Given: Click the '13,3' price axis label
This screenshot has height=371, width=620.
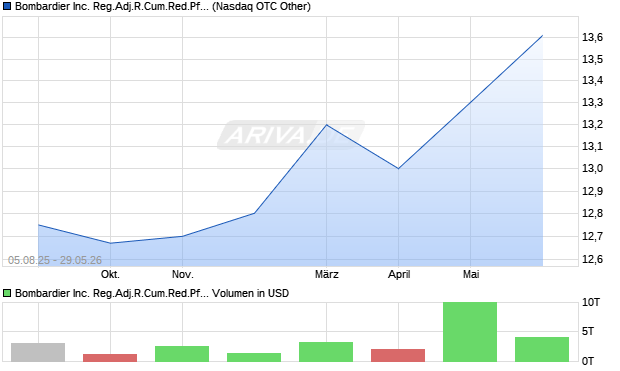Looking at the screenshot, I should [592, 102].
